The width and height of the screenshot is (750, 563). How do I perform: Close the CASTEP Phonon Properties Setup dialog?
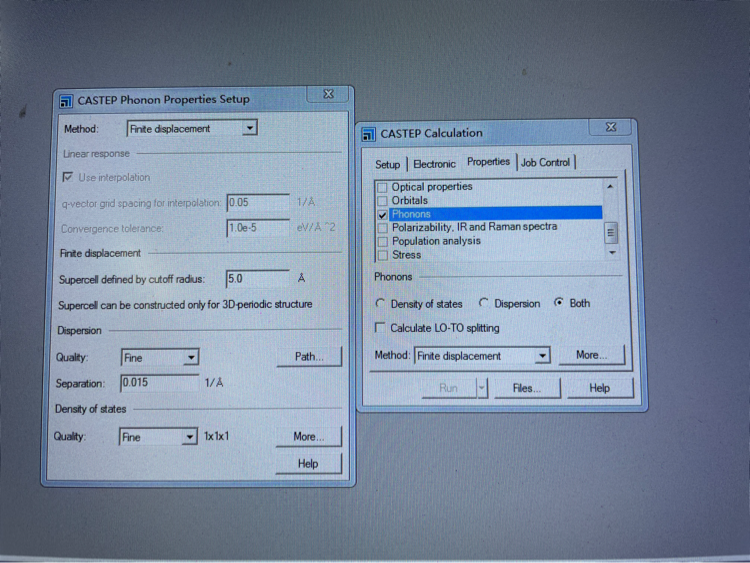tap(327, 95)
